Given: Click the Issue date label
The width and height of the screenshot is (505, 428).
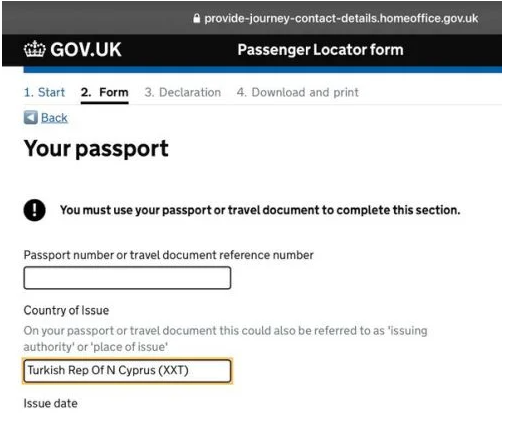Looking at the screenshot, I should pos(51,403).
